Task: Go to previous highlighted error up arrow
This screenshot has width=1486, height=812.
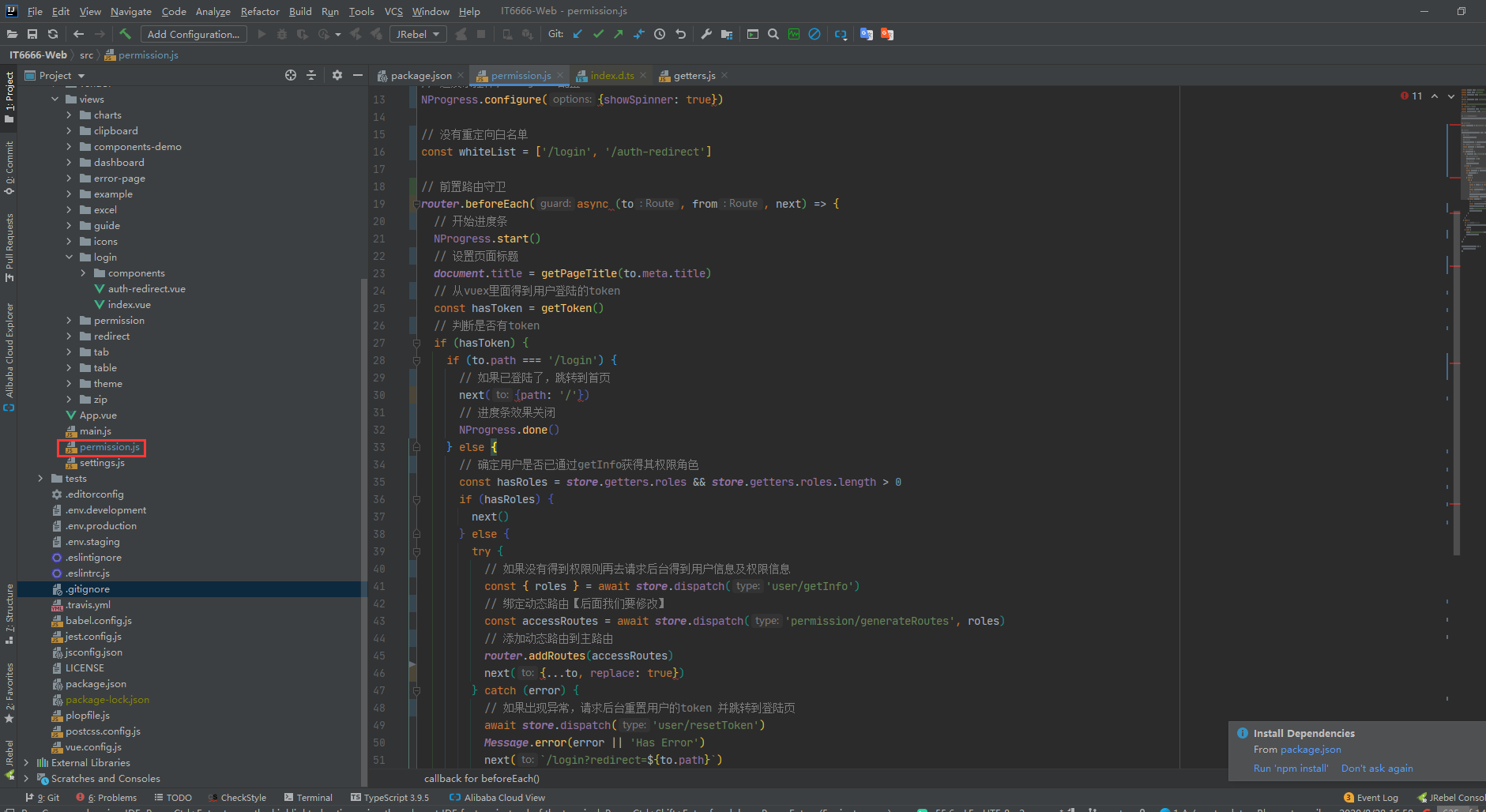Action: [x=1435, y=96]
